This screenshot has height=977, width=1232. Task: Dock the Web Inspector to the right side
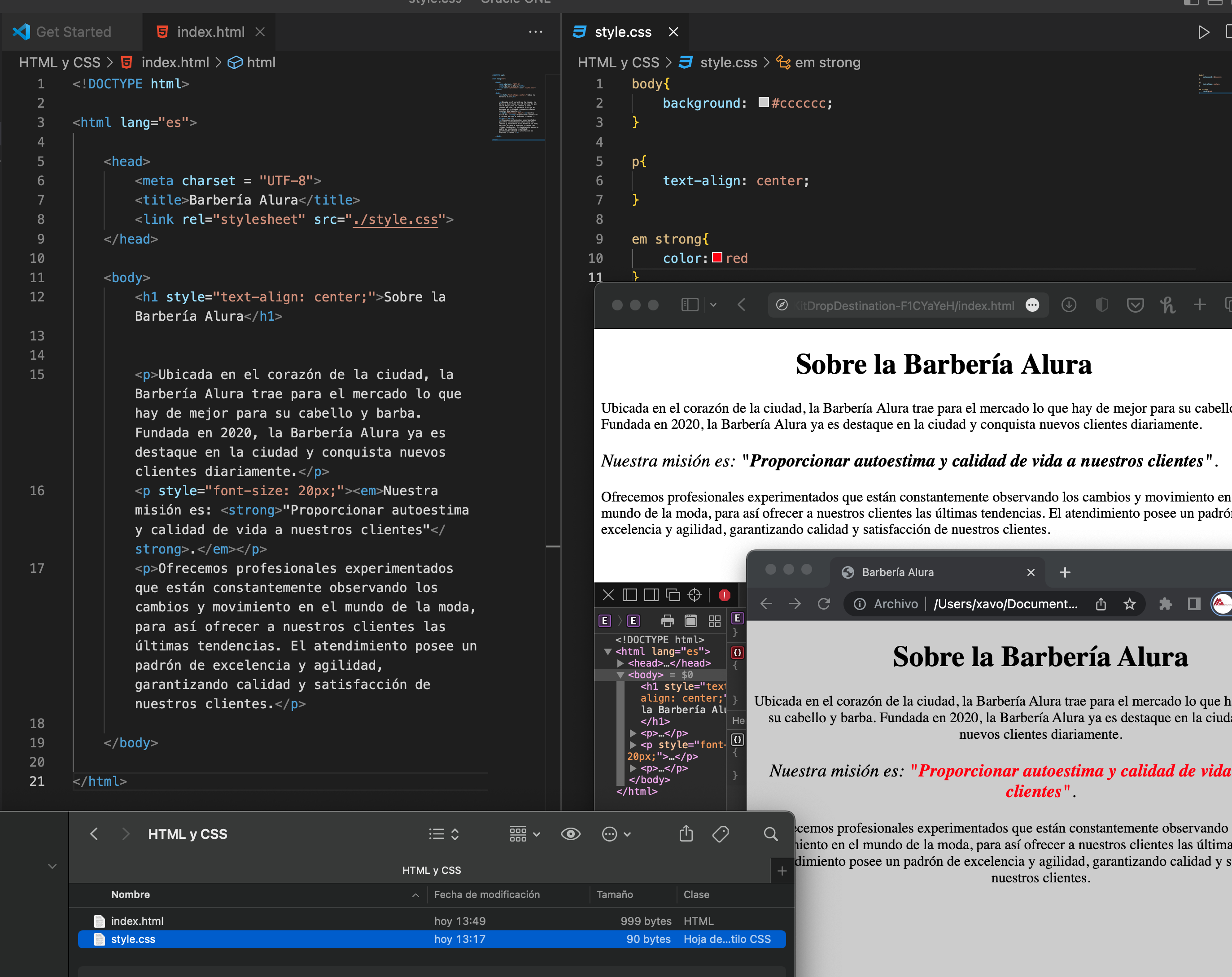pyautogui.click(x=651, y=595)
